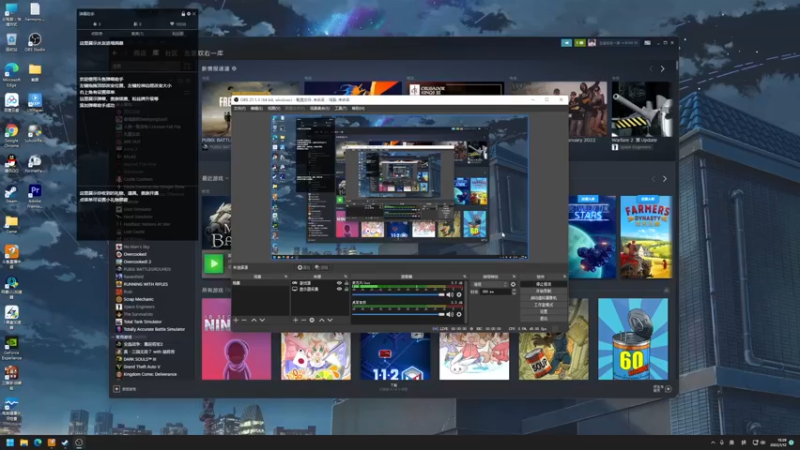Hide the display capture source with its eye icon
Screen dimensions: 800x450
click(339, 289)
